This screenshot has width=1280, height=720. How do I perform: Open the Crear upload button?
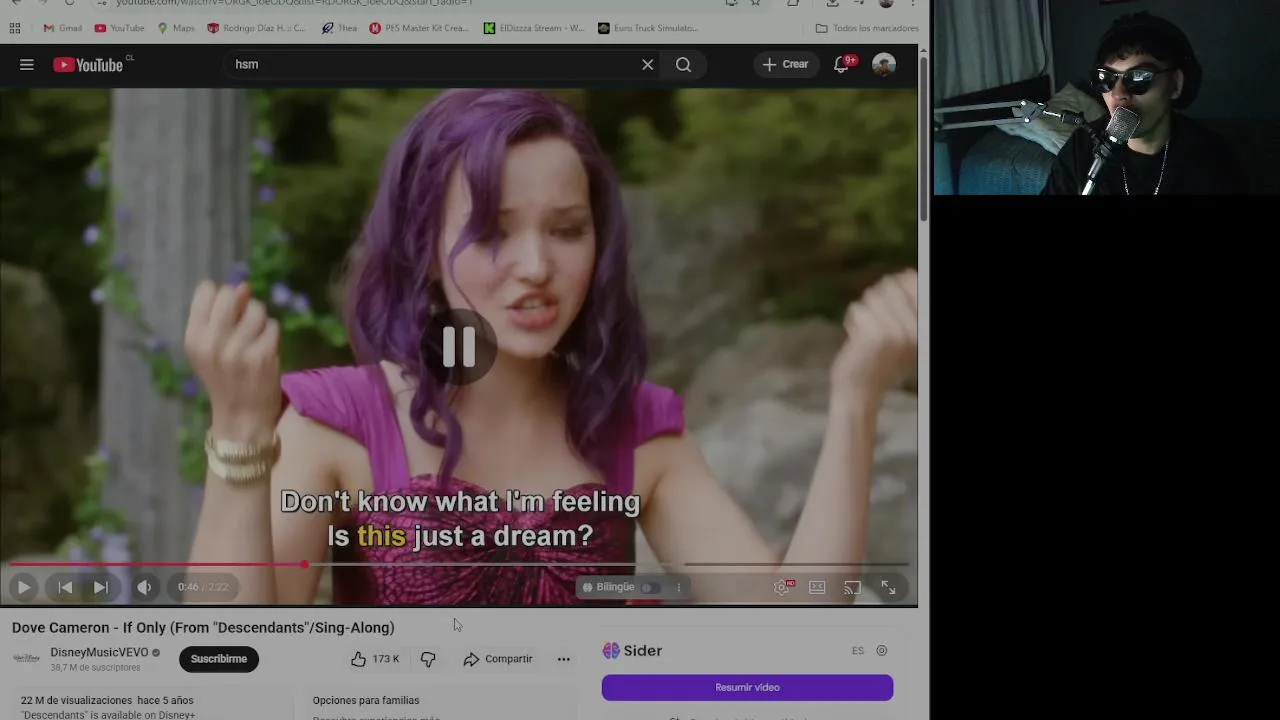click(x=785, y=64)
